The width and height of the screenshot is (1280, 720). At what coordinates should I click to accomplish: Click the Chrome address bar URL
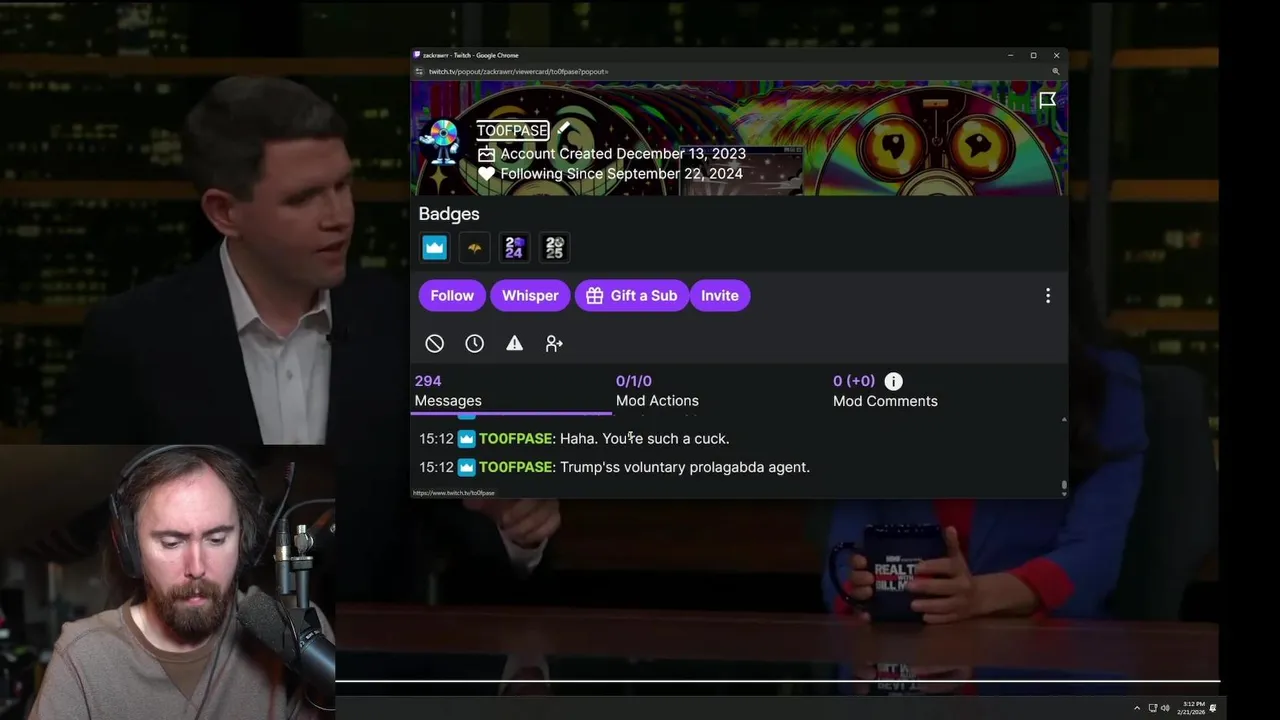pos(518,72)
